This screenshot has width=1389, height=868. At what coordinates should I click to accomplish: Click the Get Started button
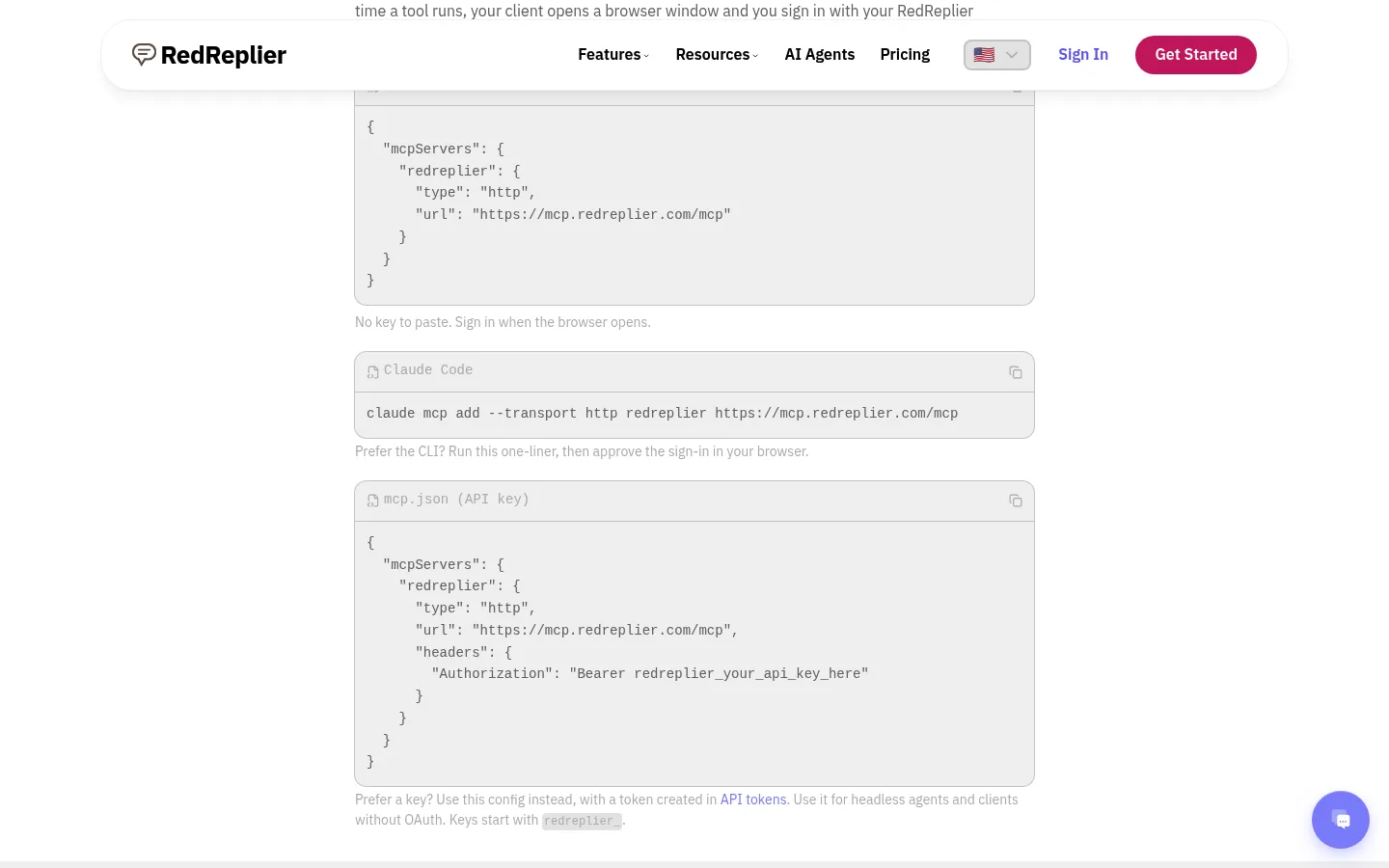(x=1195, y=55)
